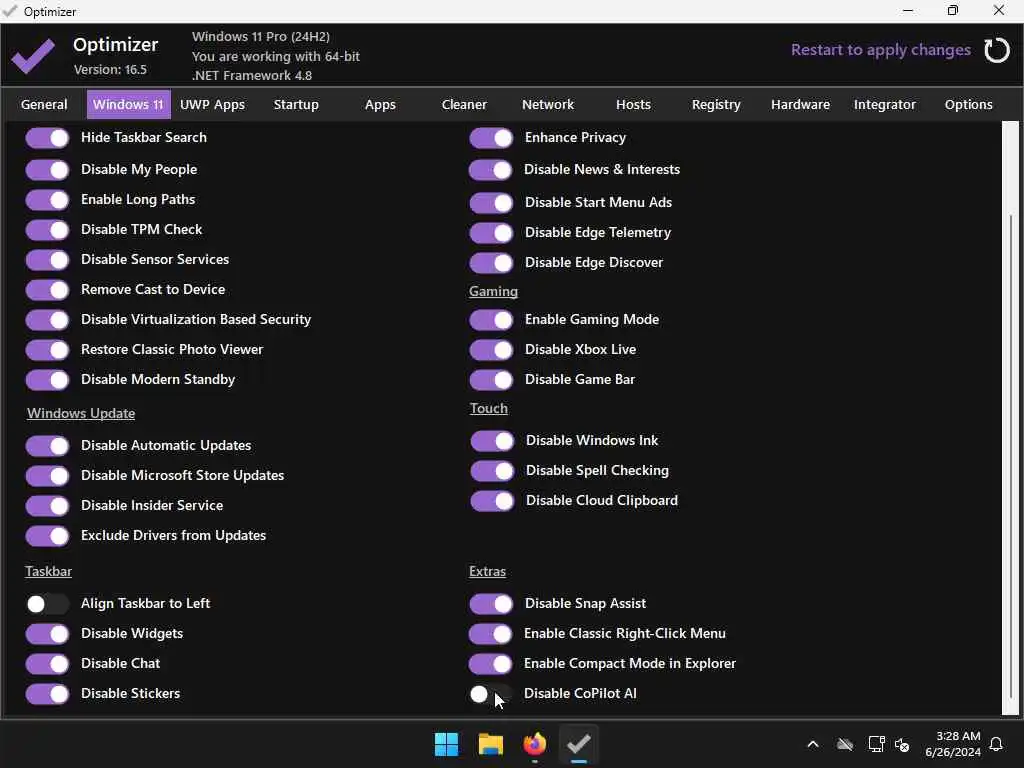The height and width of the screenshot is (768, 1024).
Task: Toggle Disable My People switch
Action: tap(47, 170)
